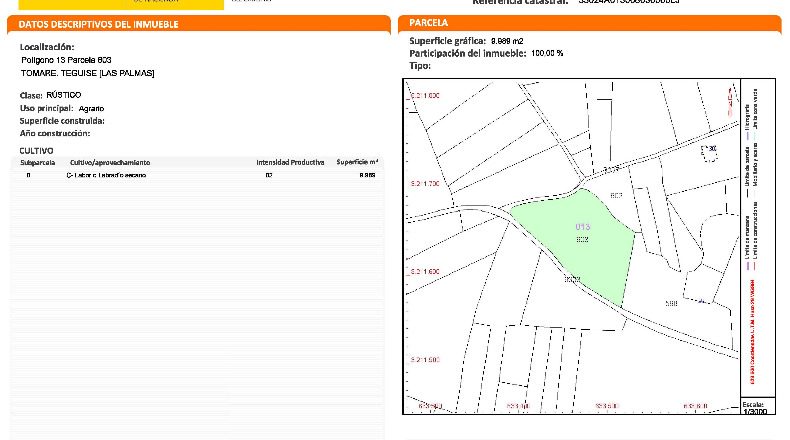Screen dimensions: 790x440
Task: Select the 'RÚSTICO' class value
Action: click(x=63, y=95)
